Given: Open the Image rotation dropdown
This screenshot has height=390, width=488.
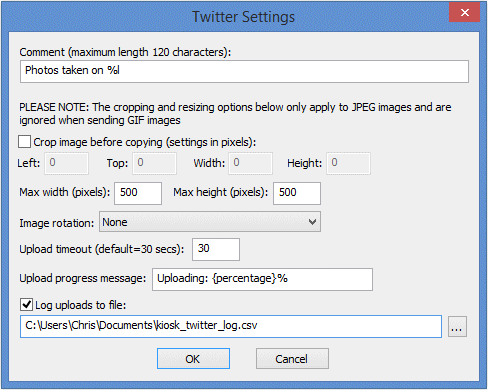Looking at the screenshot, I should (210, 222).
